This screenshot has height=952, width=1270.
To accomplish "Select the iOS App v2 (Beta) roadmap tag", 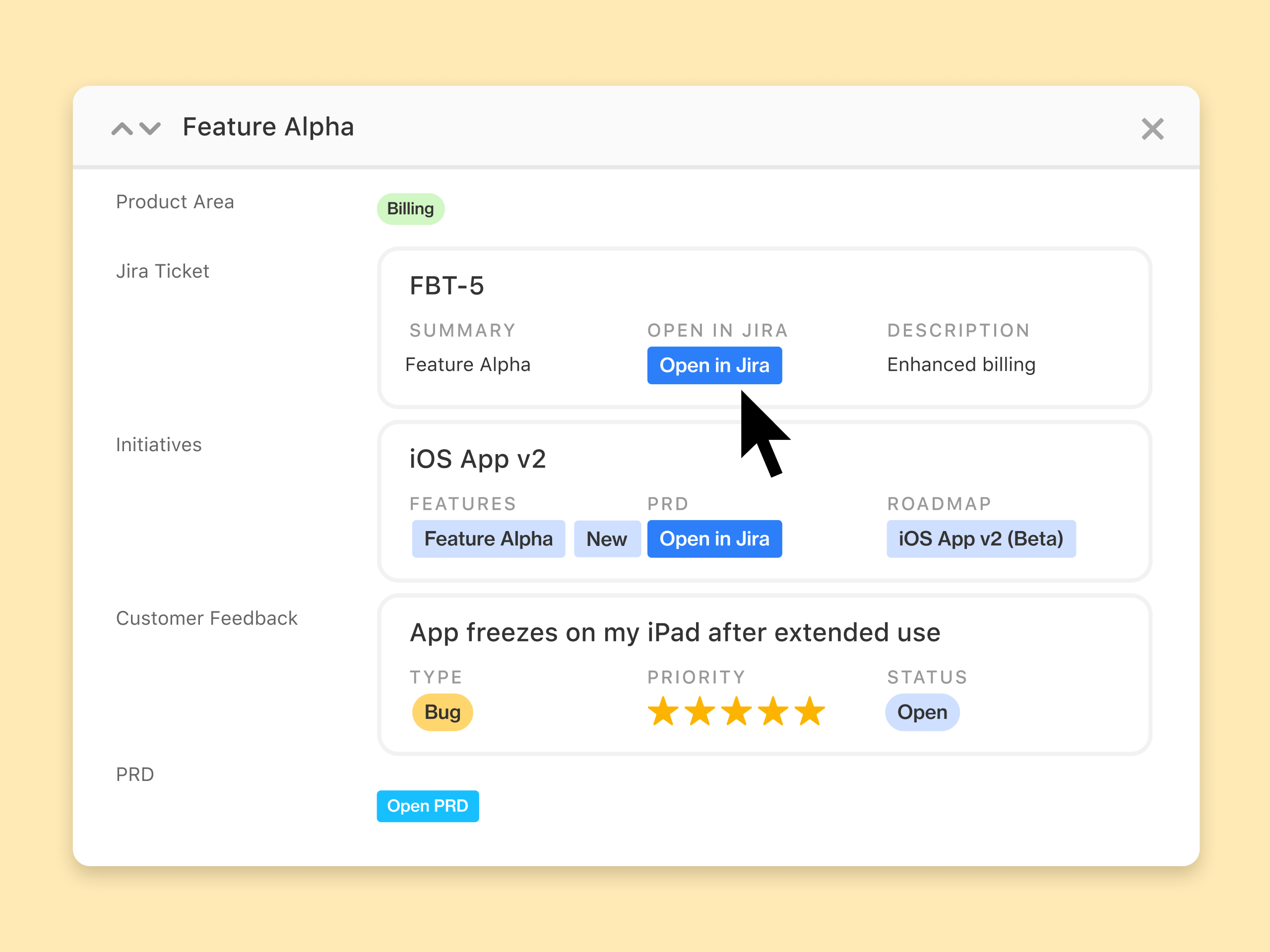I will coord(981,538).
